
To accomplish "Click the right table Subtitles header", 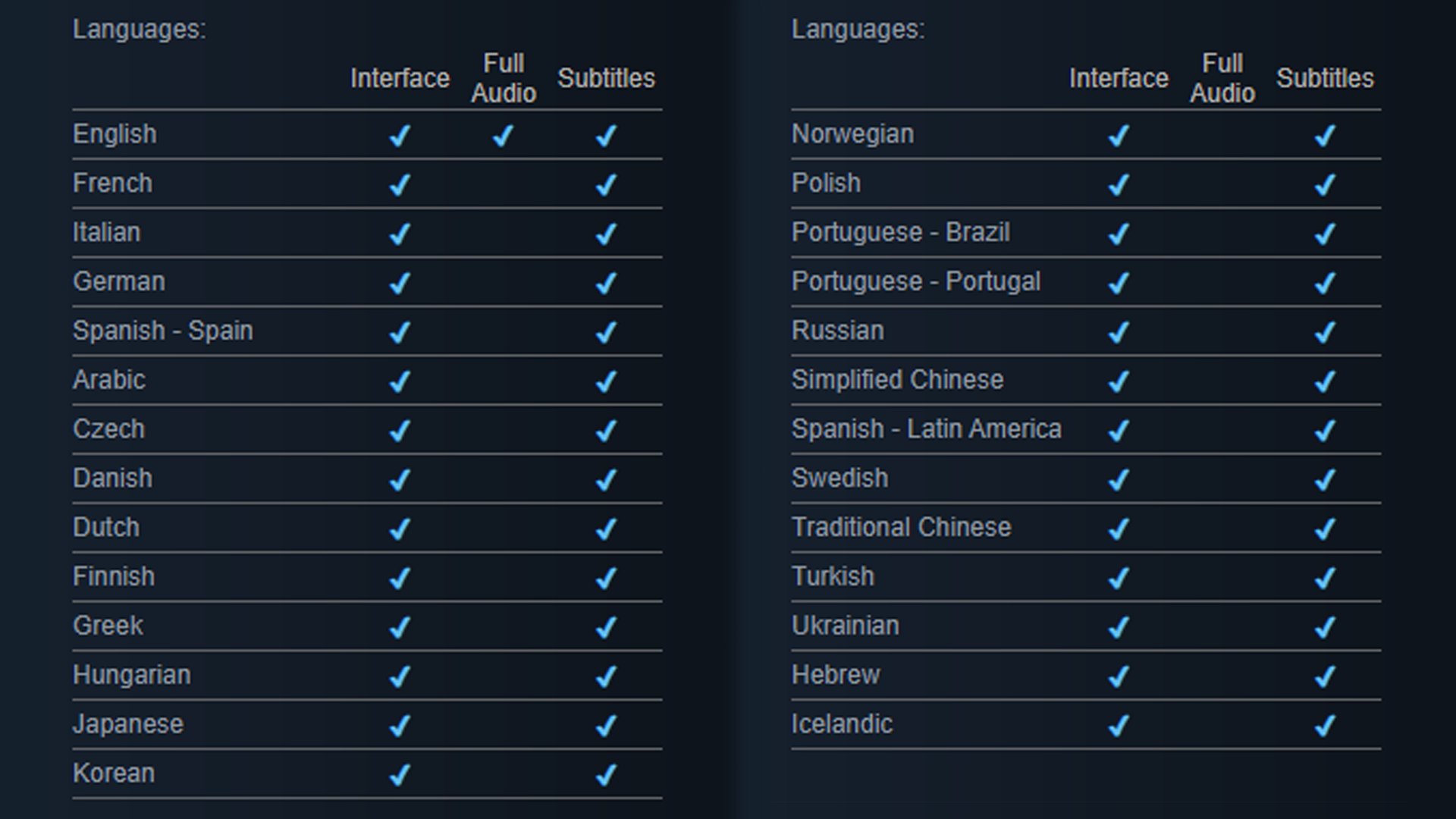I will 1324,78.
